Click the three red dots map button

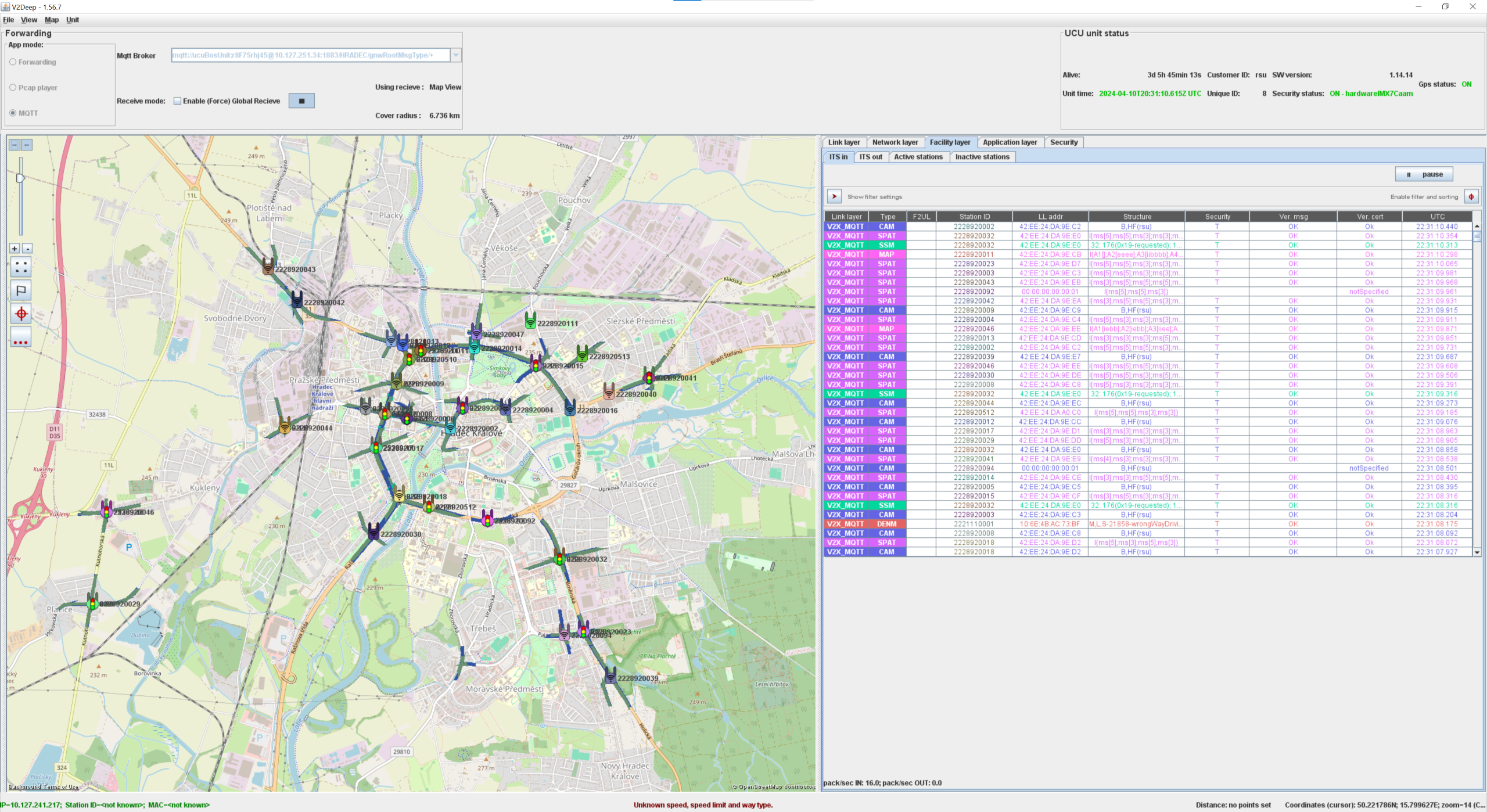click(21, 337)
